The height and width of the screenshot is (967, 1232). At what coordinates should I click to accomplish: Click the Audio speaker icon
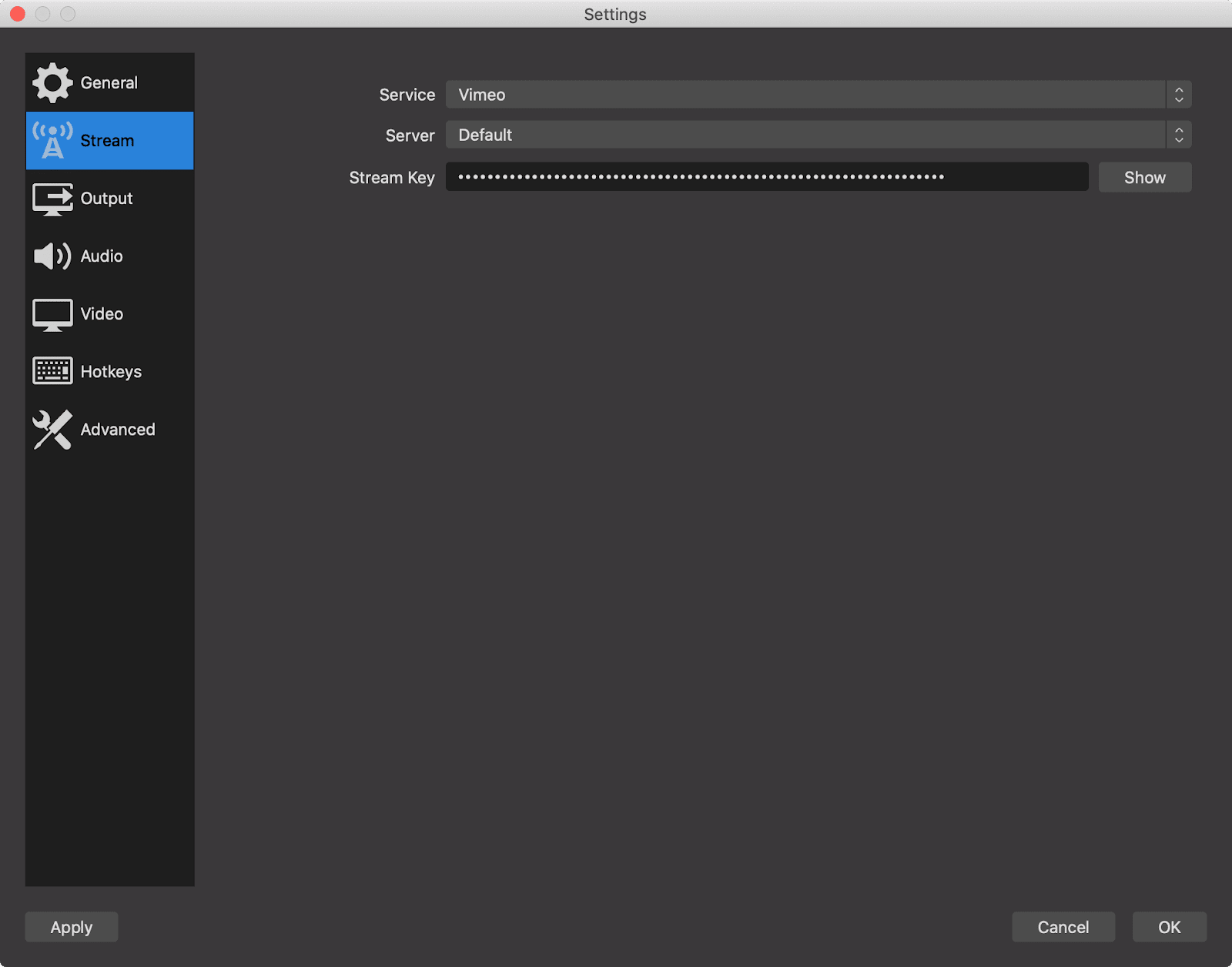(52, 256)
